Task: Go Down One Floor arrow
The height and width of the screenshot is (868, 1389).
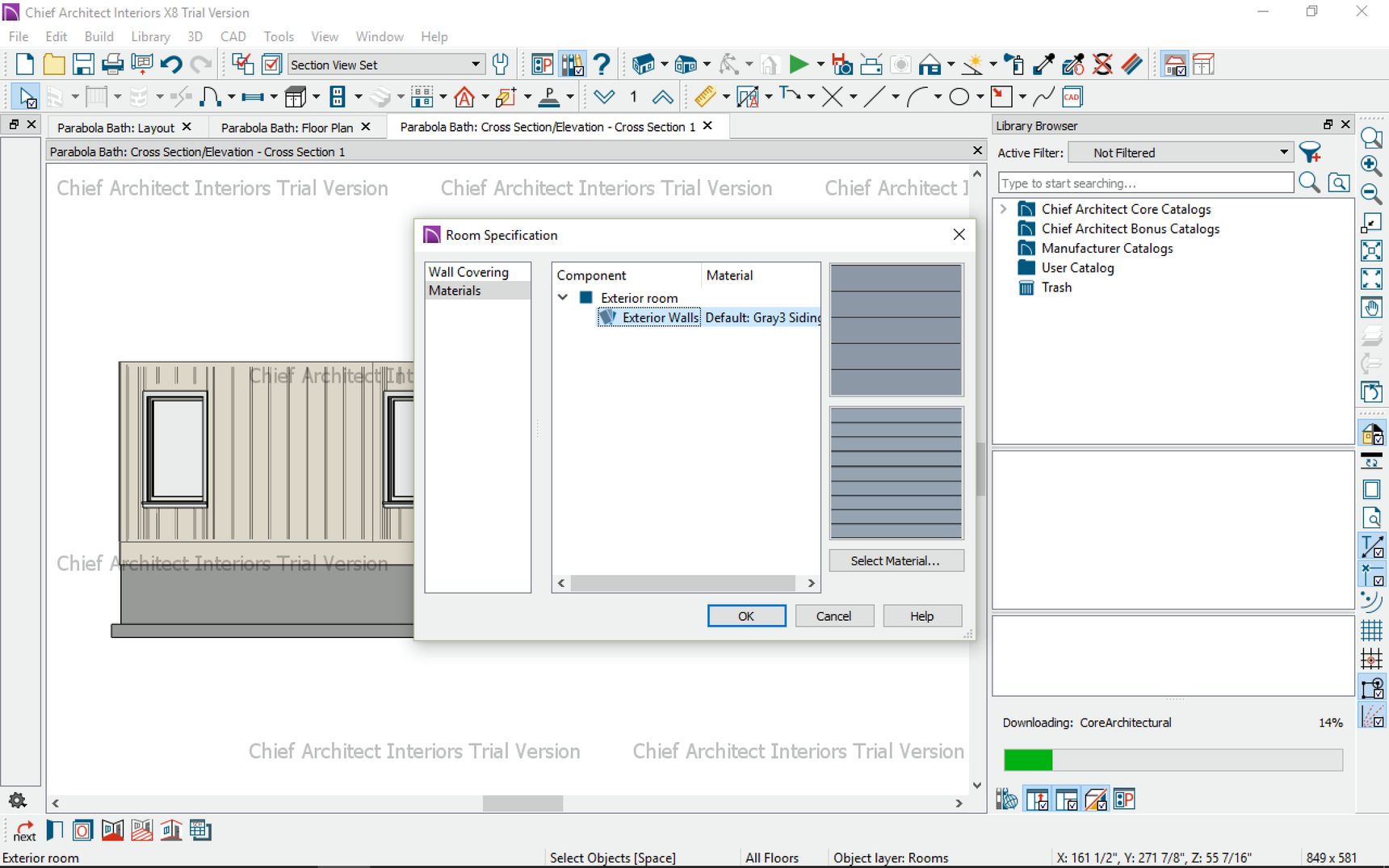Action: coord(604,98)
